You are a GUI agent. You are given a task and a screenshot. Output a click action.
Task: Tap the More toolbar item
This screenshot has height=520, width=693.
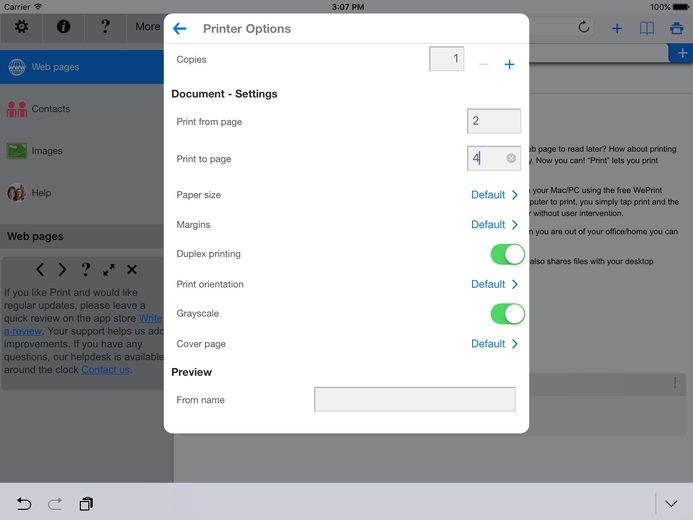pos(148,27)
